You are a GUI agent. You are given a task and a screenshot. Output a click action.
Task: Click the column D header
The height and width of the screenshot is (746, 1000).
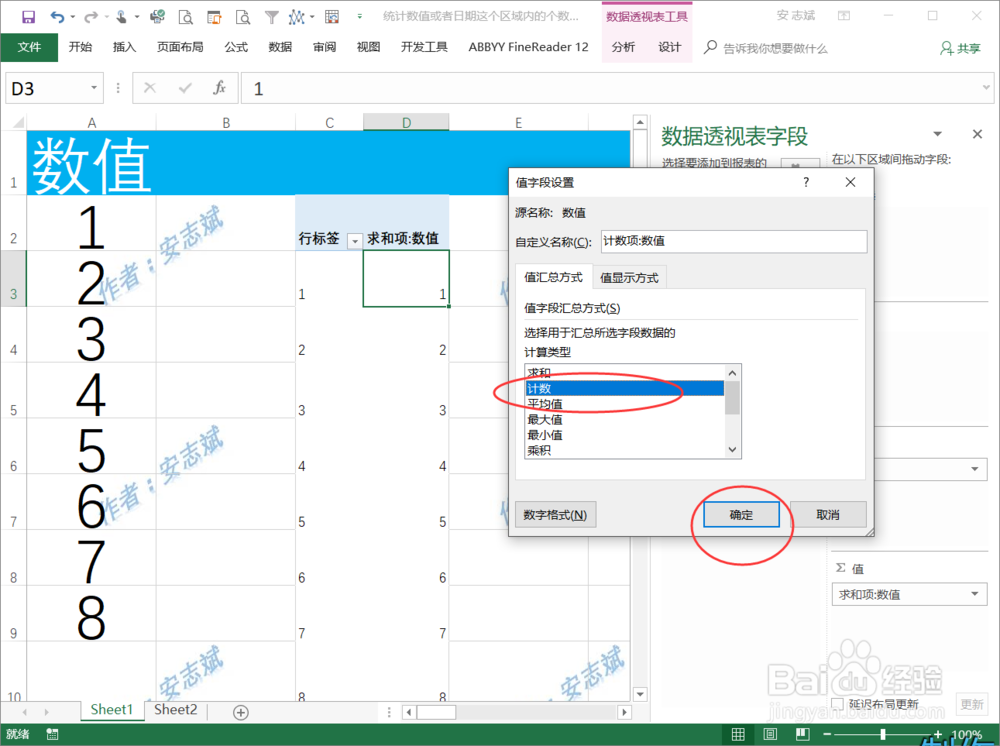(406, 122)
